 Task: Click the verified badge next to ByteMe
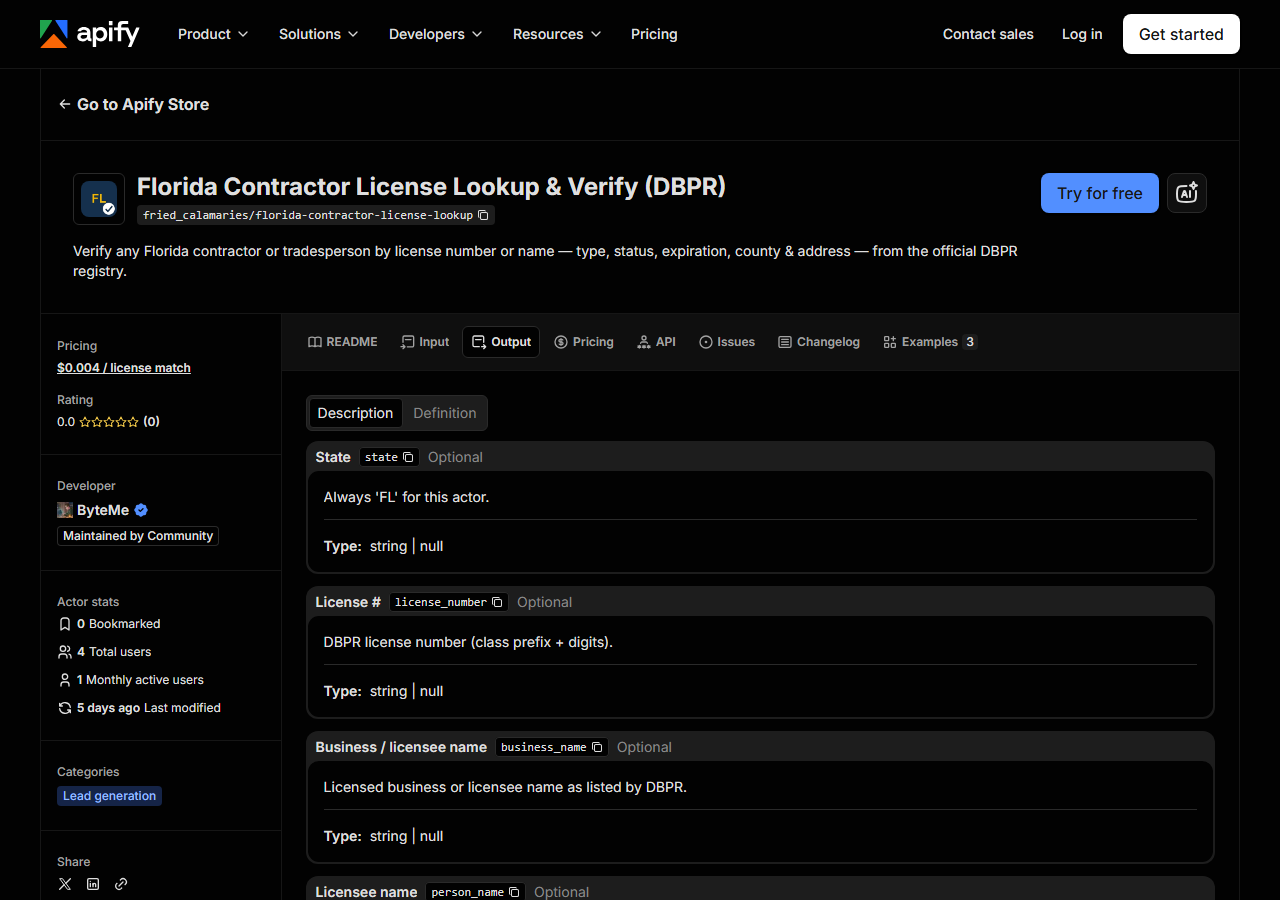click(141, 510)
